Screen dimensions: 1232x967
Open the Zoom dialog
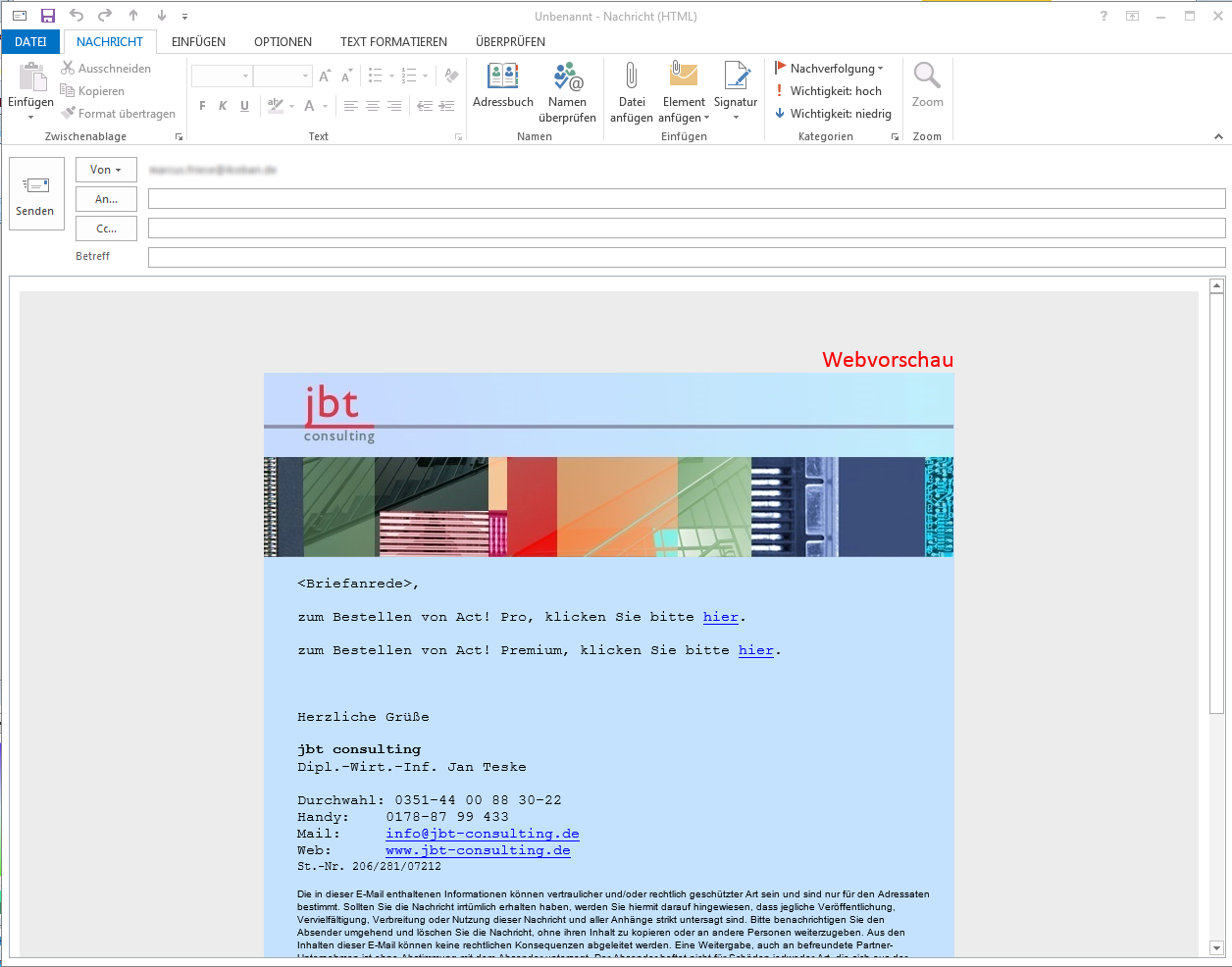tap(927, 85)
